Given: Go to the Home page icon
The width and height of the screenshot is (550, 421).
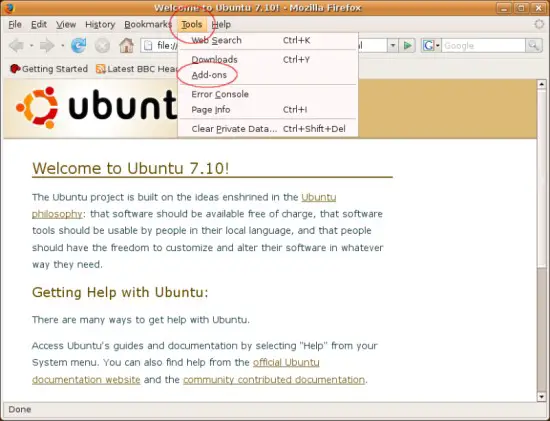Looking at the screenshot, I should pos(126,46).
